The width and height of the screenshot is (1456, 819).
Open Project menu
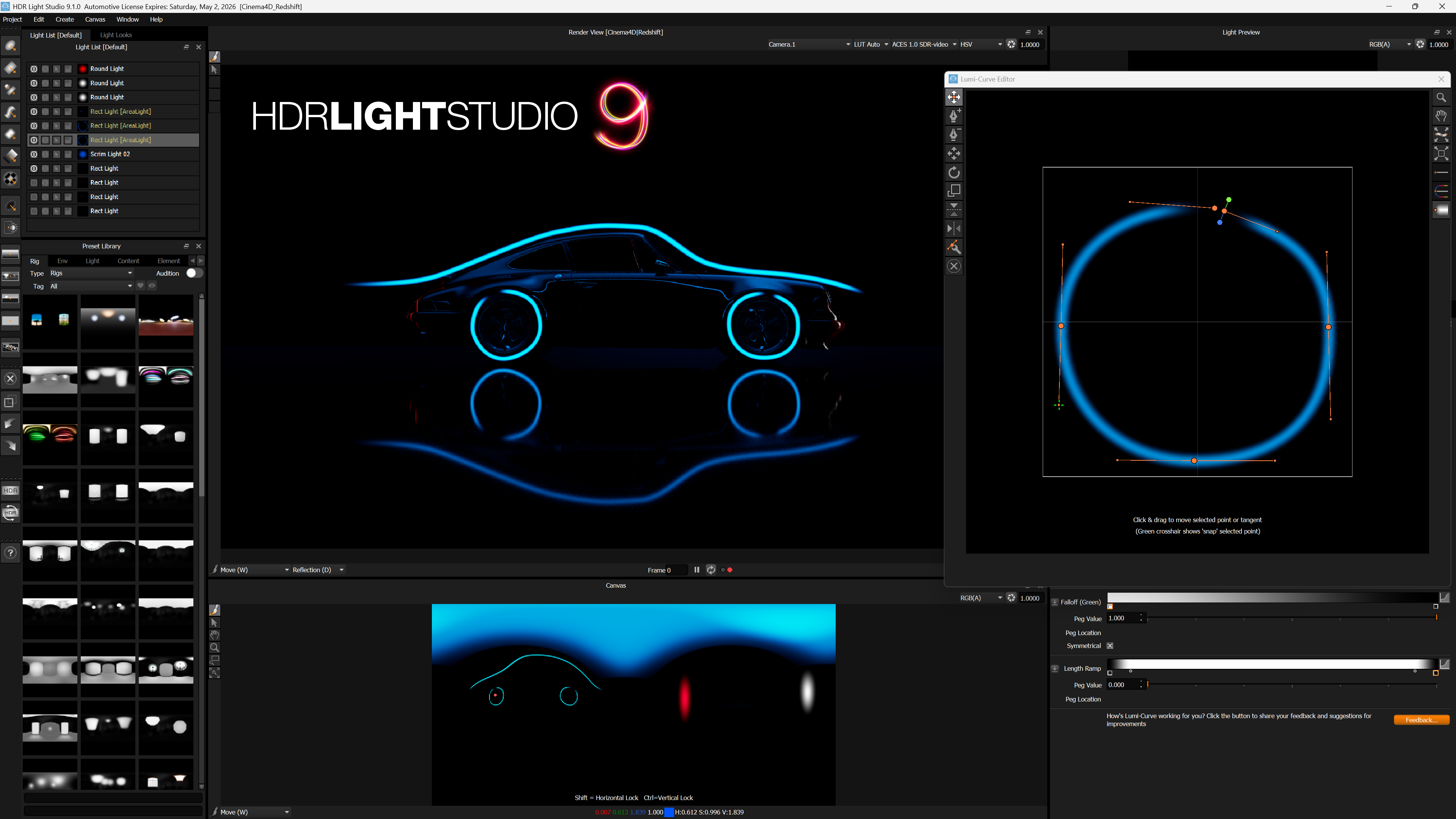coord(13,19)
